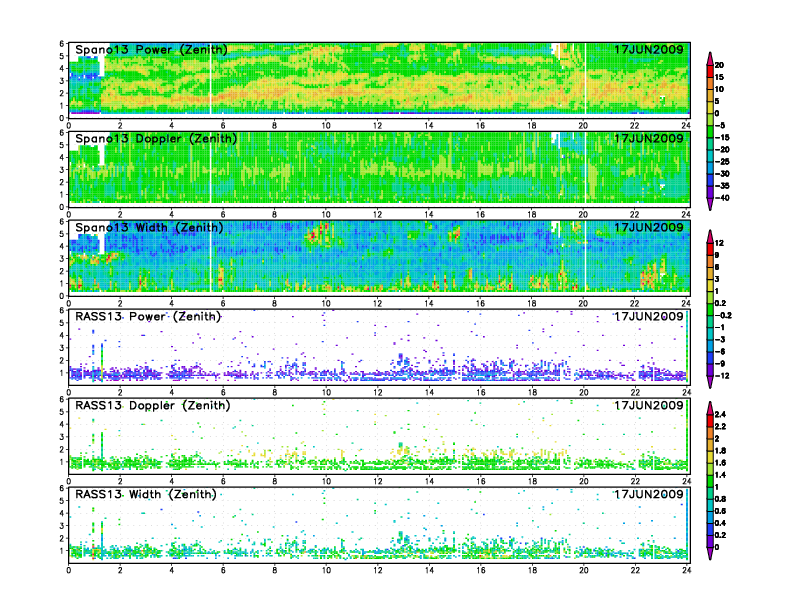Click hour "10" tick below Spano13 Width panel
792x612 pixels.
(326, 303)
